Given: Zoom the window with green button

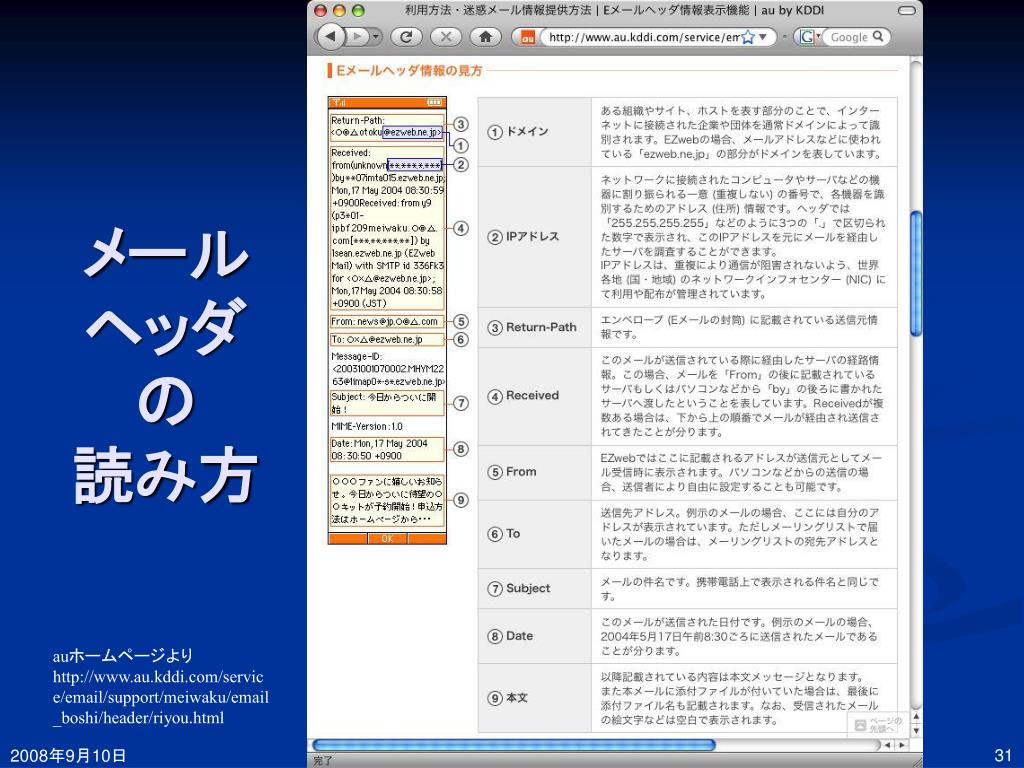Looking at the screenshot, I should (358, 10).
